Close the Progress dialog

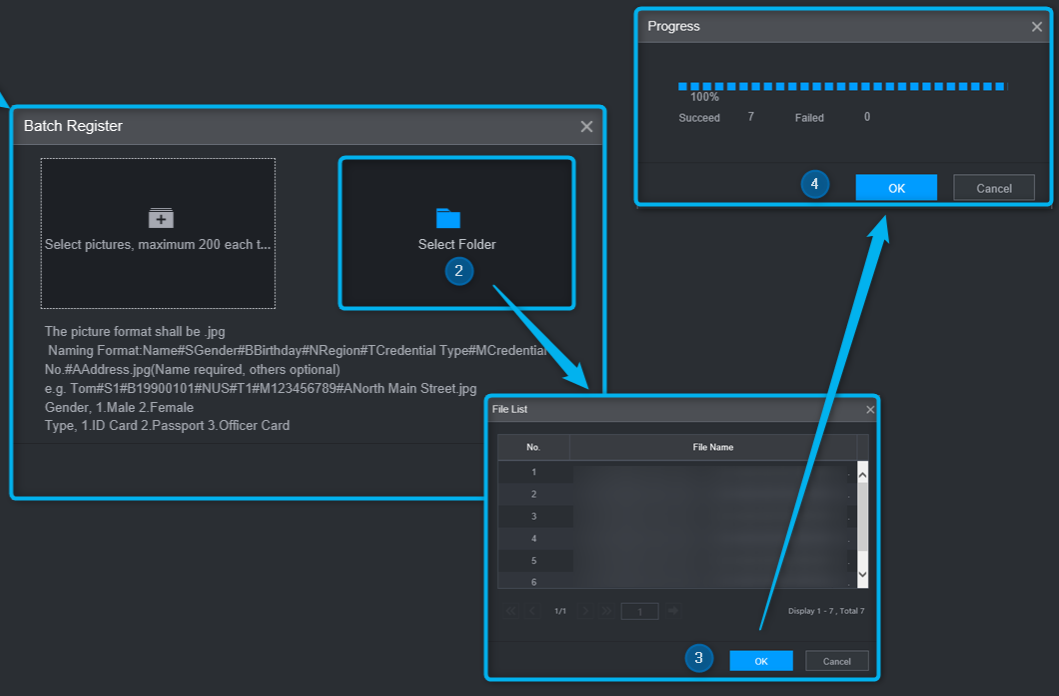tap(1037, 26)
